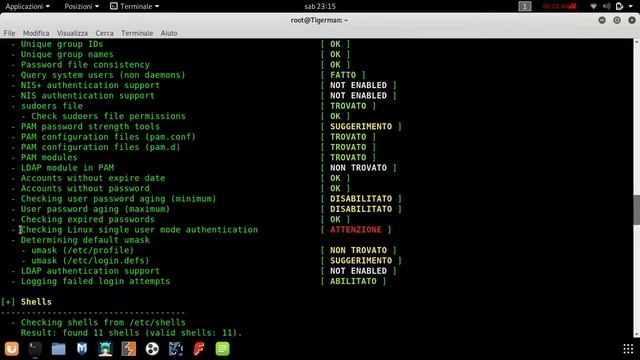Open the Applicazioni menu
Screen dimensions: 640x360
27,6
